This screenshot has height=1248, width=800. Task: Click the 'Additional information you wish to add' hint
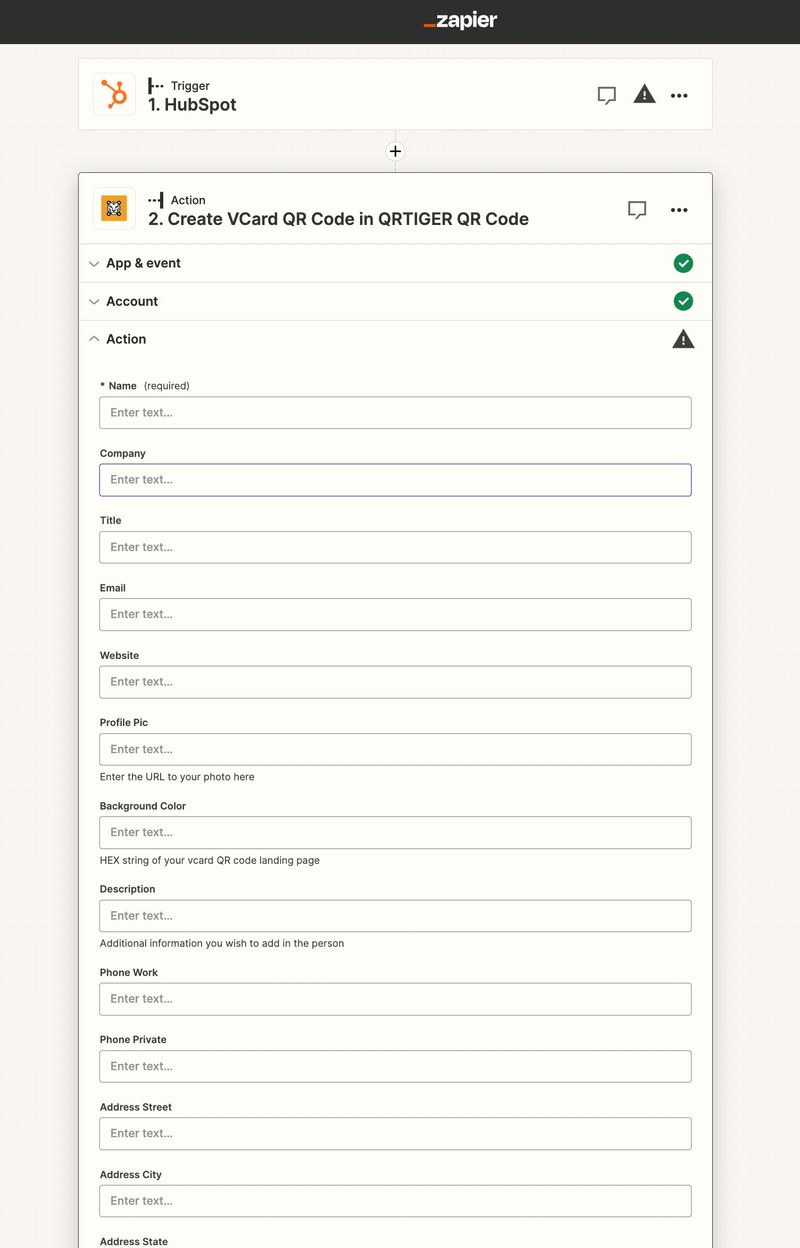coord(222,943)
